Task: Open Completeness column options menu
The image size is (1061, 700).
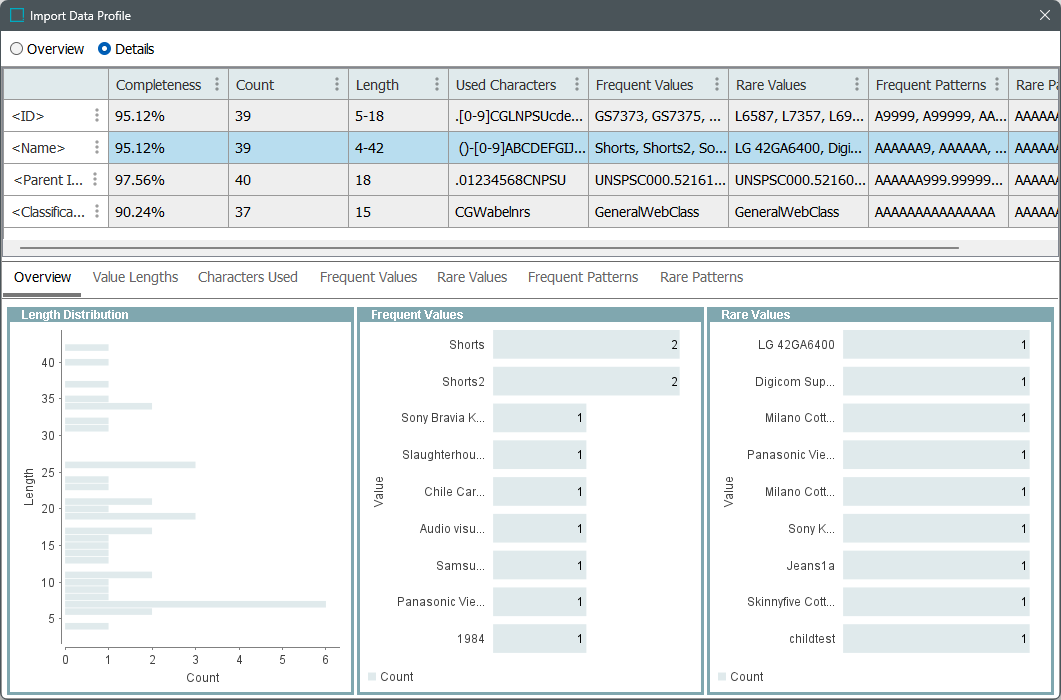Action: click(217, 84)
